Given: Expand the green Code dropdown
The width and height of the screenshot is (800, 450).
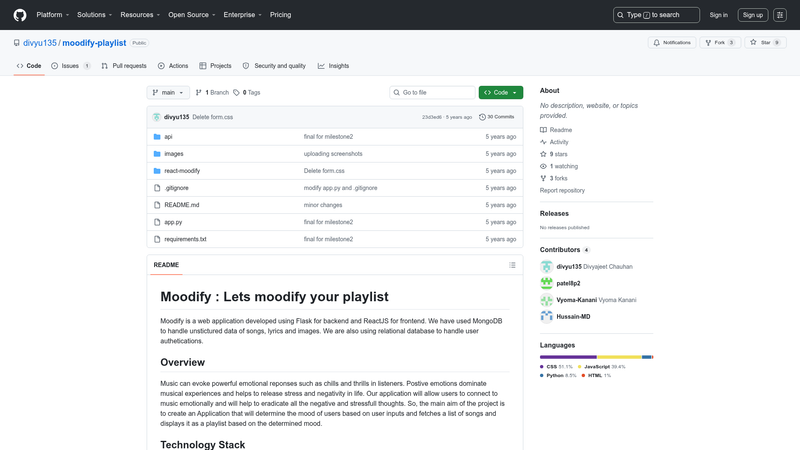Looking at the screenshot, I should [x=501, y=92].
